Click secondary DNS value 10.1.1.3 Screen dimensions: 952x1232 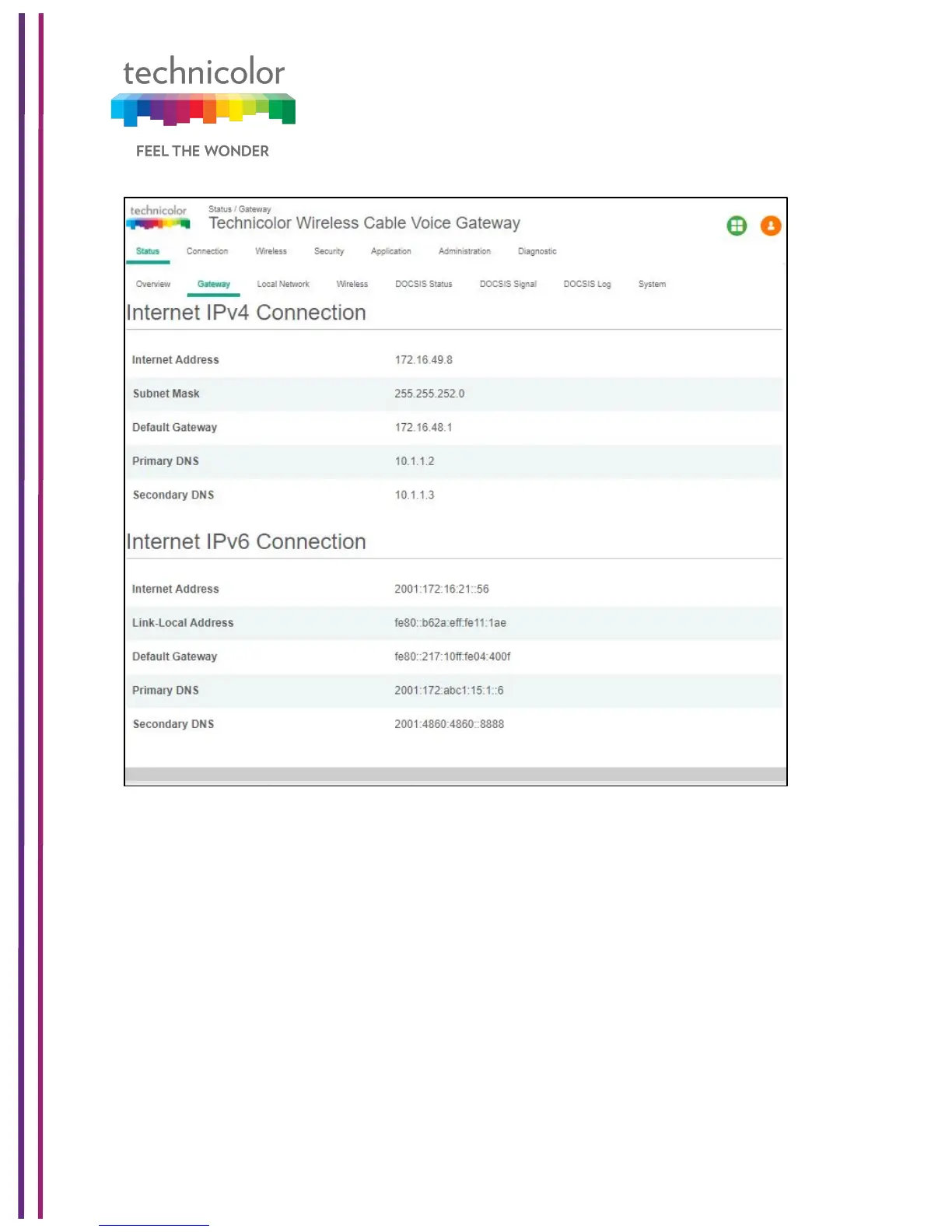click(x=415, y=495)
